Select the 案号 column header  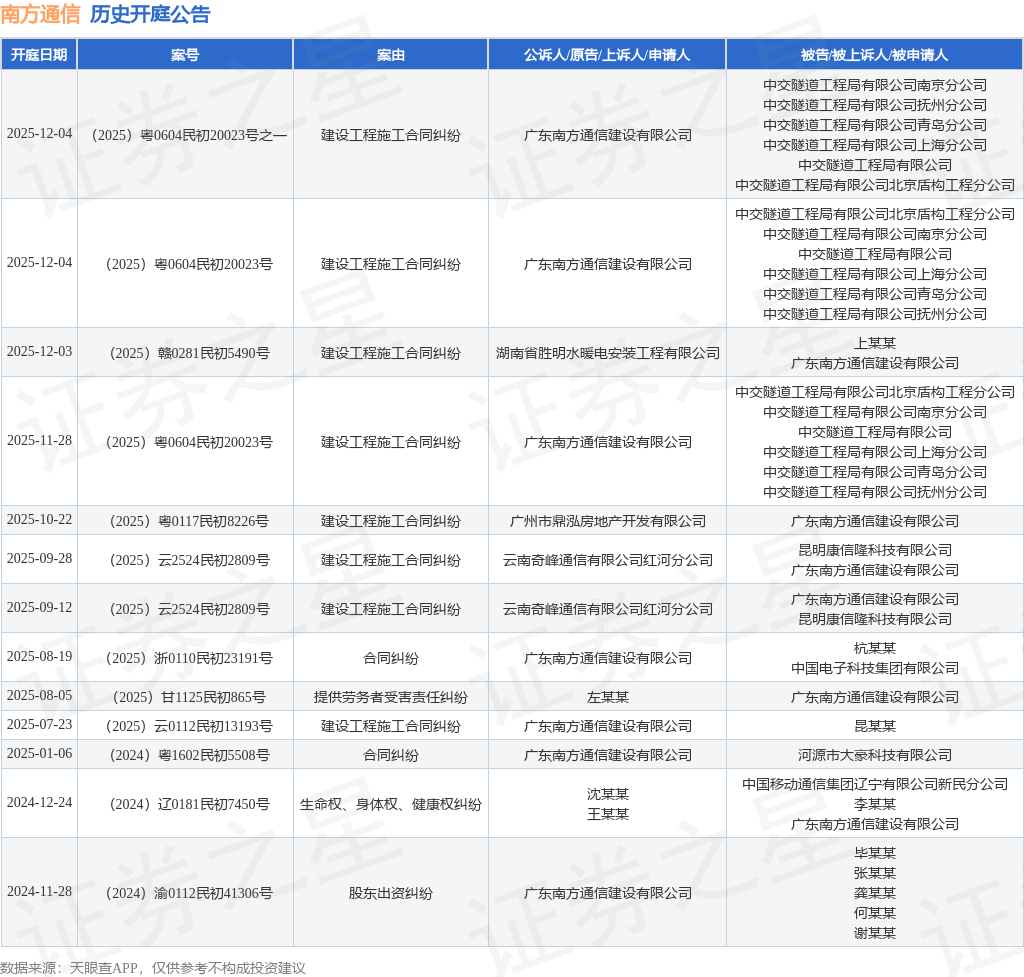click(x=185, y=55)
